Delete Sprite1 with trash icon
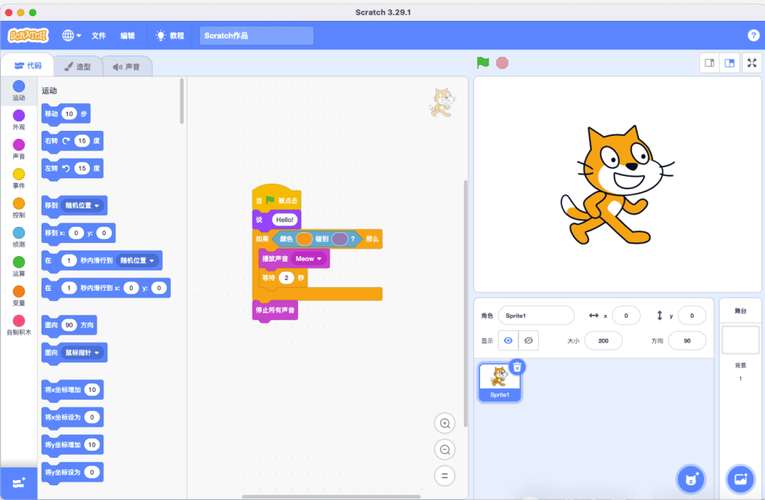 517,367
